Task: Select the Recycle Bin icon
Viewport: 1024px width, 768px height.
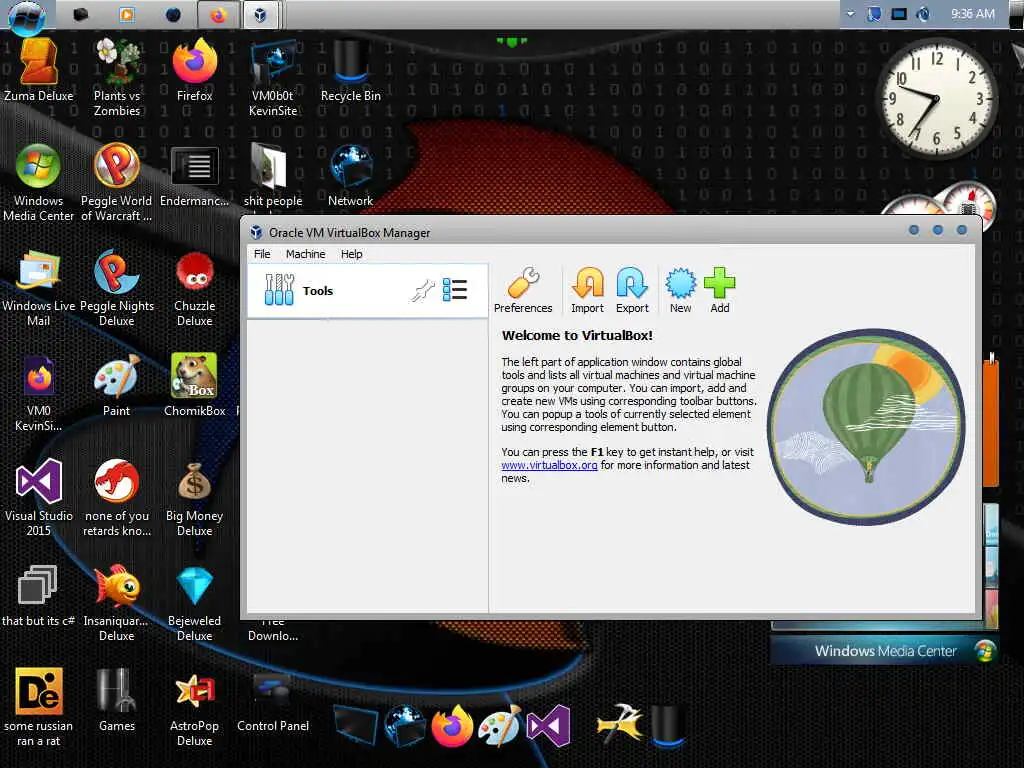Action: pos(351,71)
